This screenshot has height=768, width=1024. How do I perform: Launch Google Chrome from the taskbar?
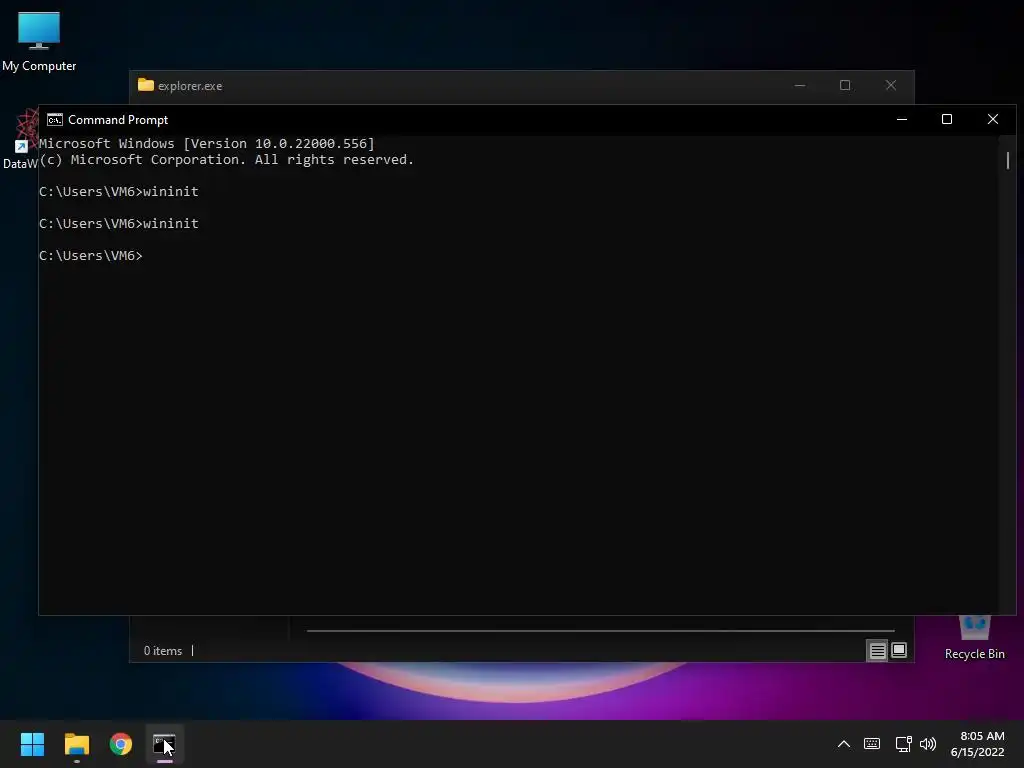pos(121,744)
